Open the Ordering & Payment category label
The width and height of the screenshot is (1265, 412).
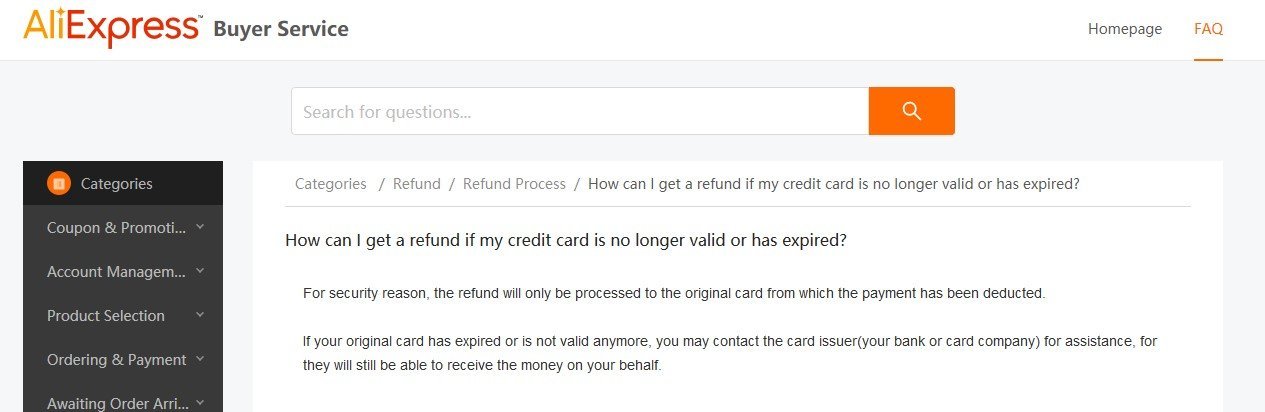point(116,360)
